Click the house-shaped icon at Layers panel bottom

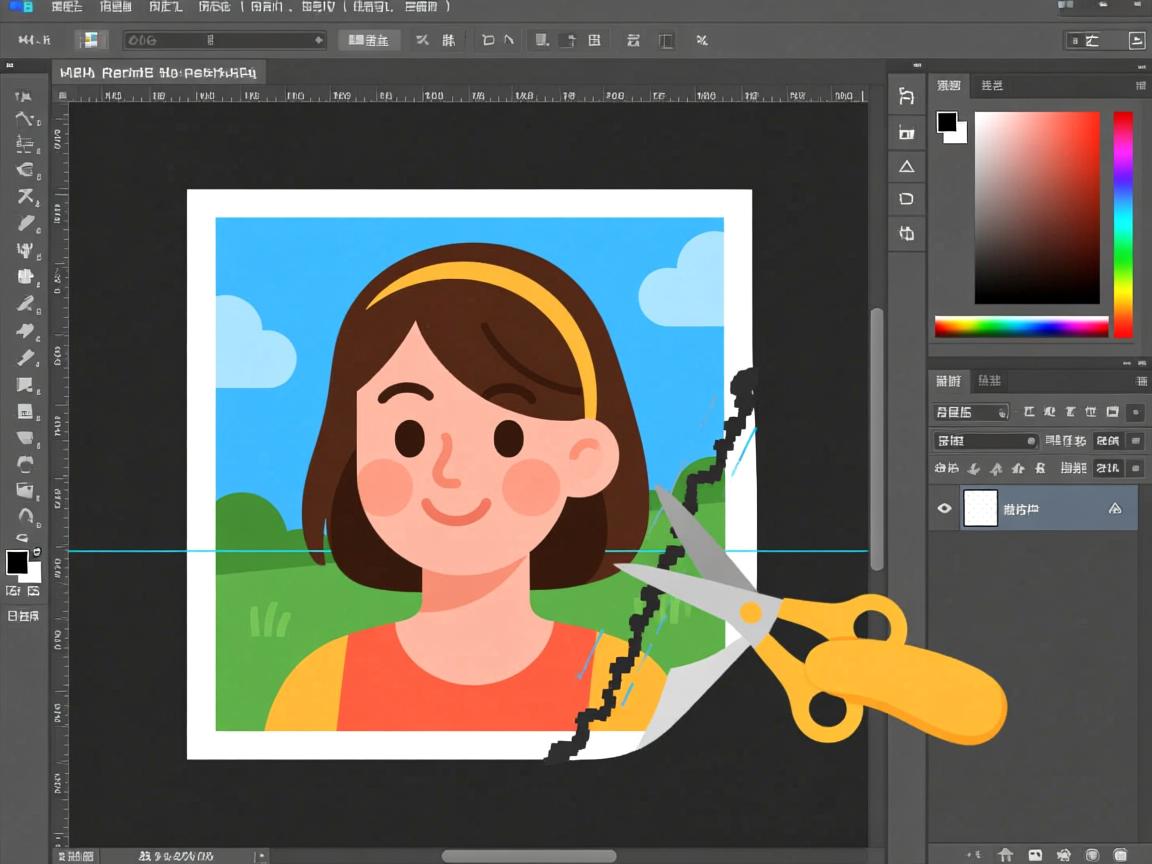[x=1006, y=855]
